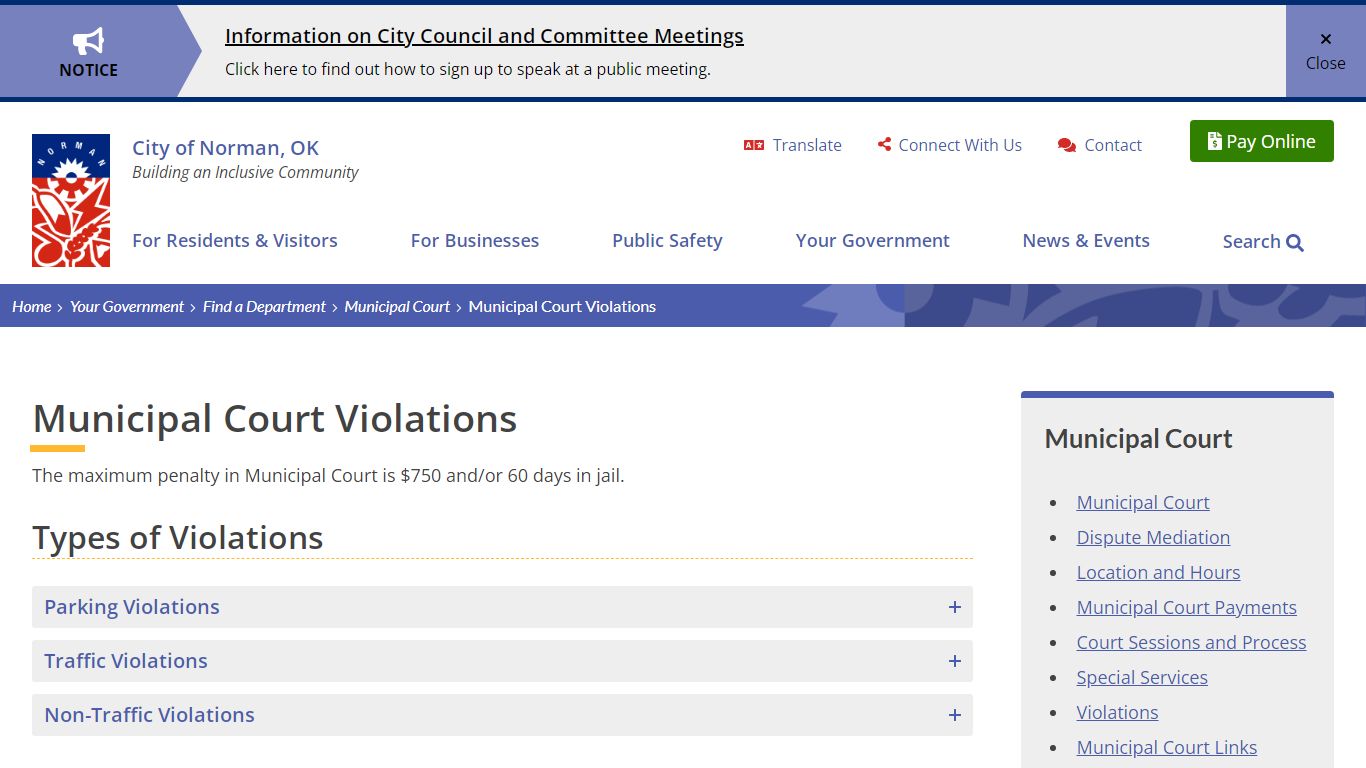Click the Pay Online button
The image size is (1366, 768).
point(1262,141)
